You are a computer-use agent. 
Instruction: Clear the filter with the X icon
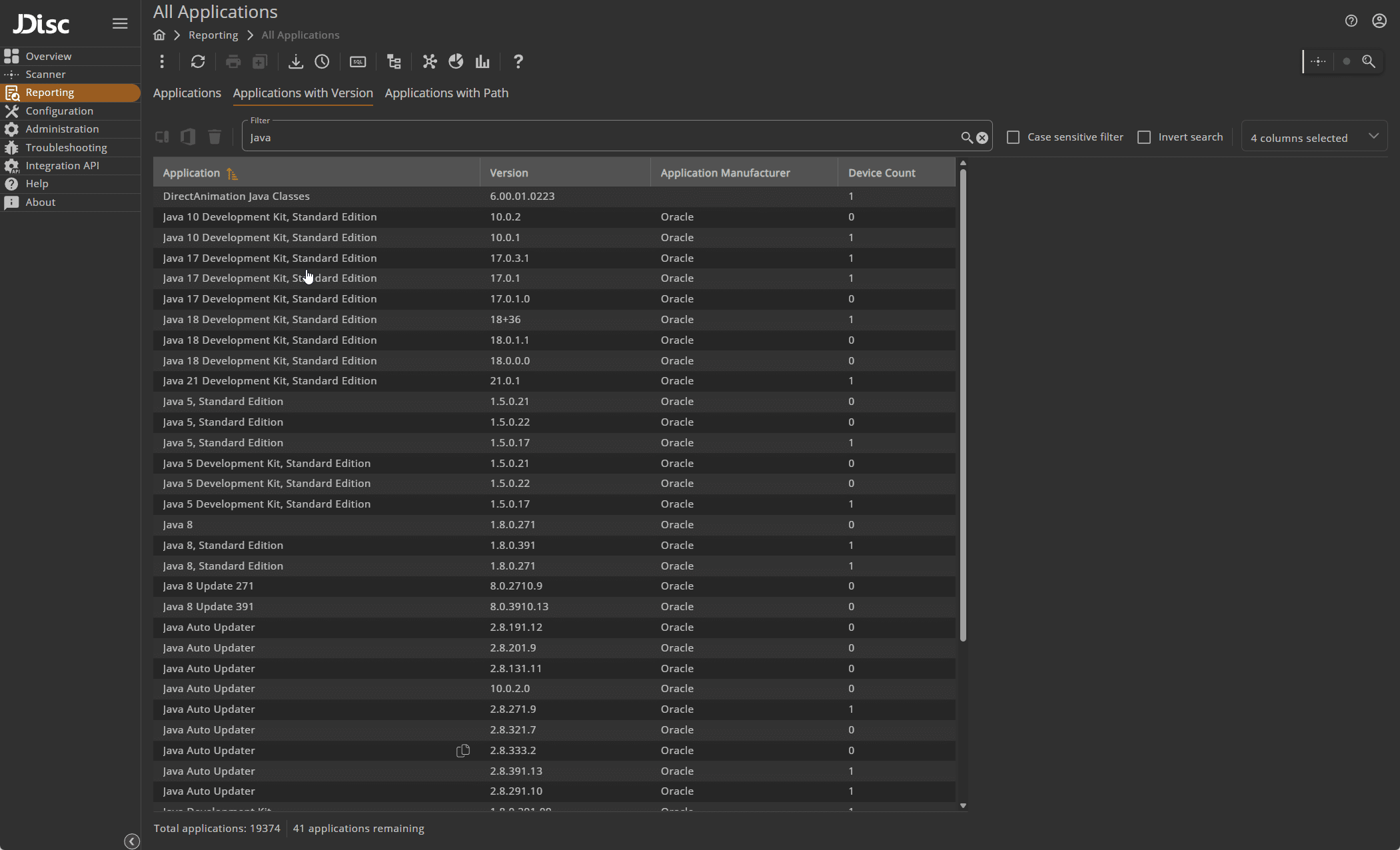pos(982,138)
